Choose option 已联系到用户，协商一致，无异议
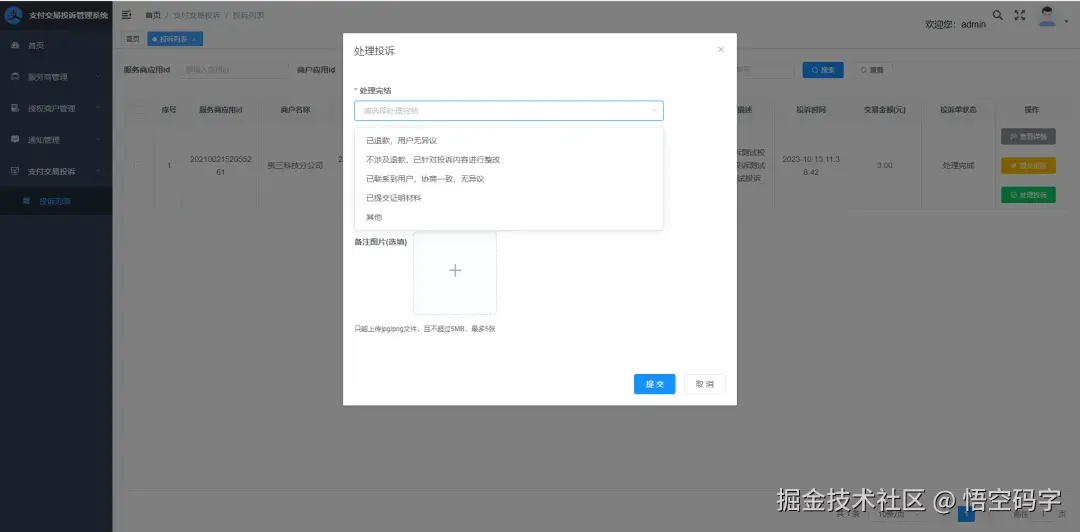The width and height of the screenshot is (1080, 532). (x=508, y=179)
